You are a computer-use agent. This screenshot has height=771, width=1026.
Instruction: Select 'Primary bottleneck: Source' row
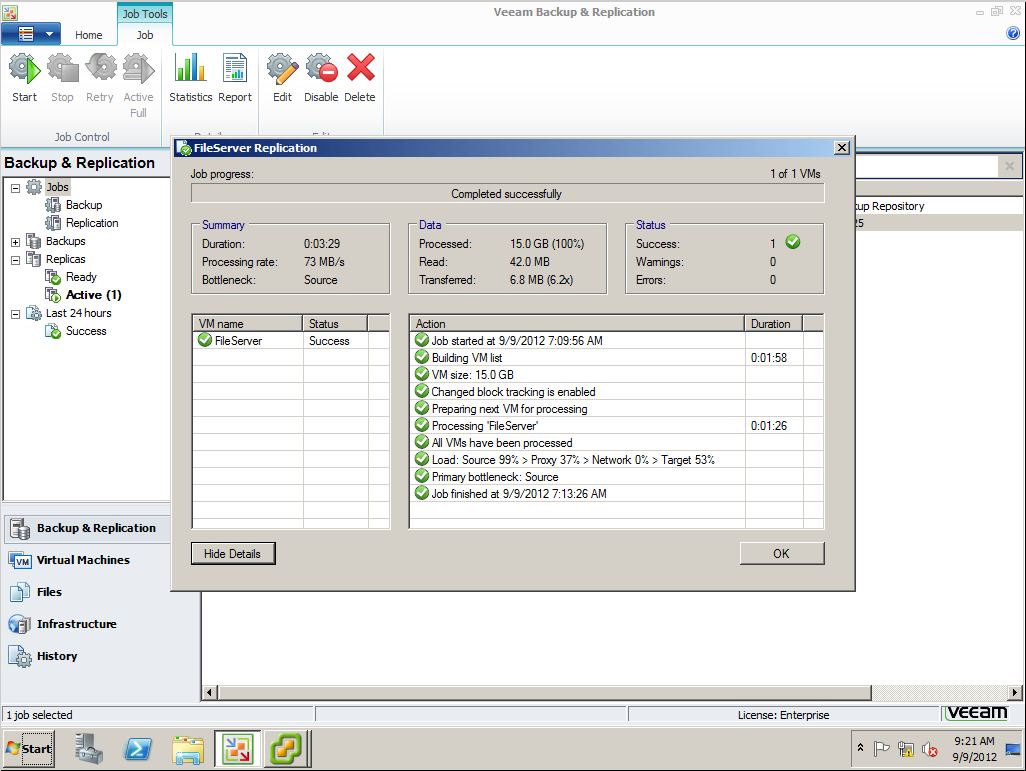coord(616,476)
